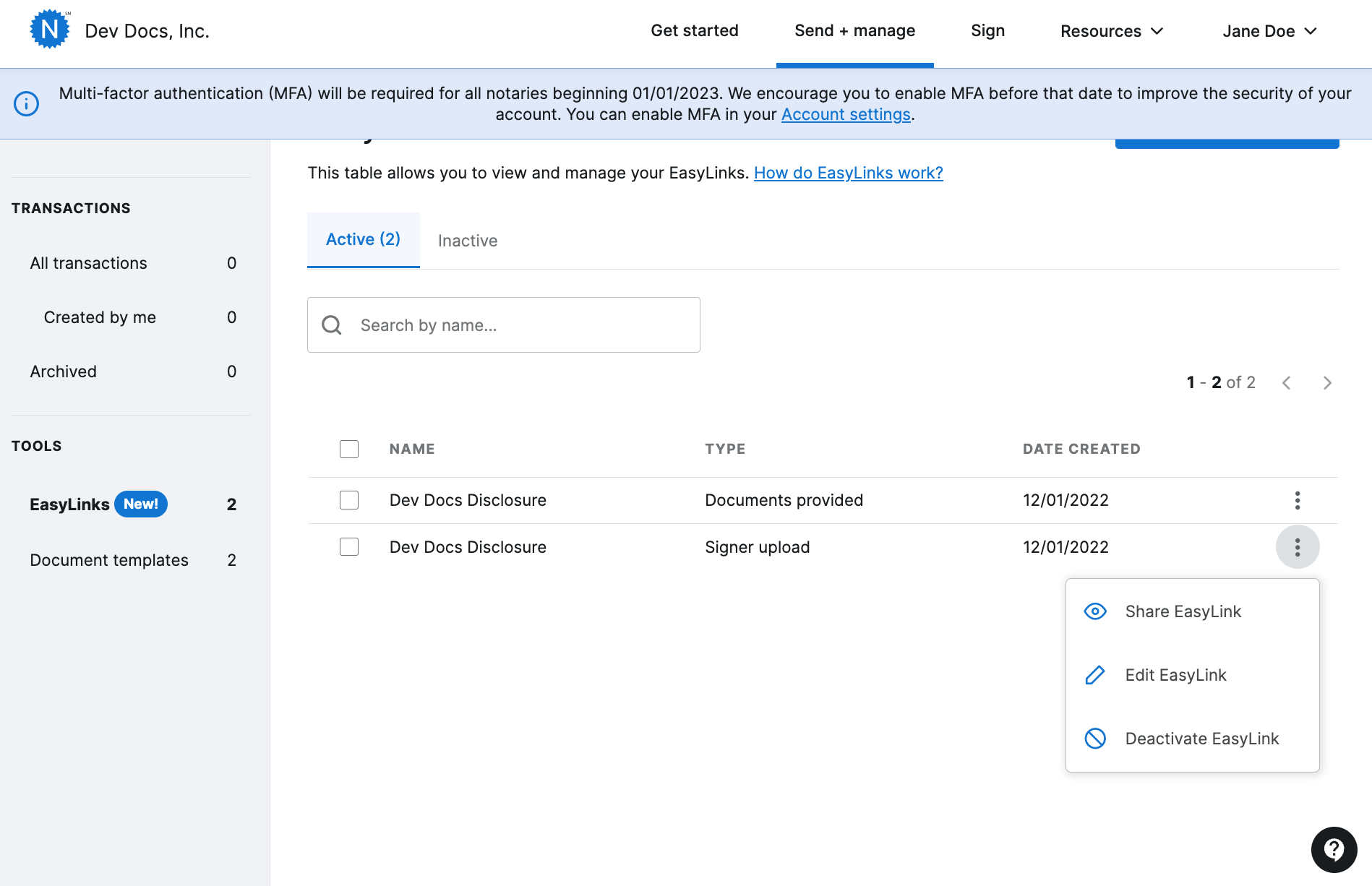Screen dimensions: 1372x886
Task: Choose Deactivate EasyLink from menu
Action: pyautogui.click(x=1193, y=739)
